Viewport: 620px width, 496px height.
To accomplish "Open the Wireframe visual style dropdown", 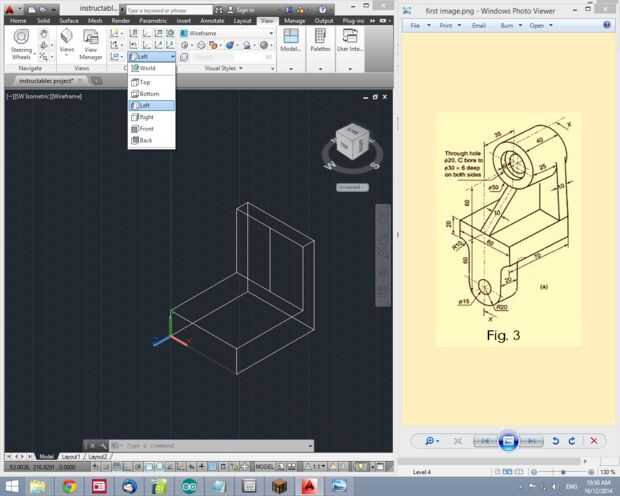I will (227, 33).
